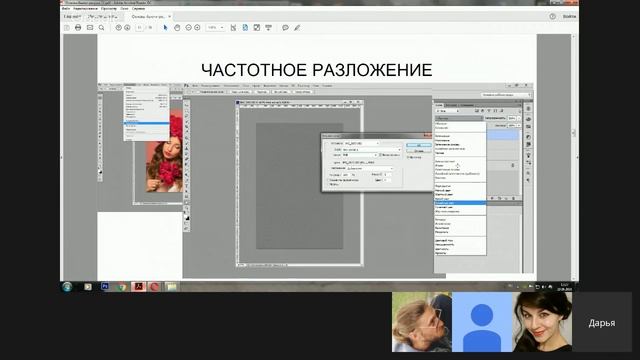Screen dimensions: 640x360
Task: Select the Дарья participant tile
Action: (x=602, y=322)
